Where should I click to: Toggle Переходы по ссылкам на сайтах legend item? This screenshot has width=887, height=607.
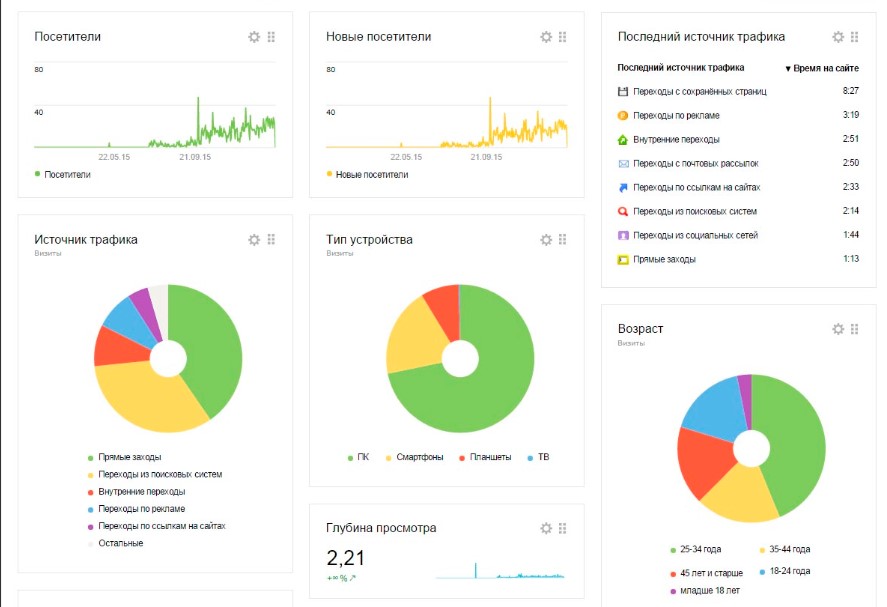157,526
